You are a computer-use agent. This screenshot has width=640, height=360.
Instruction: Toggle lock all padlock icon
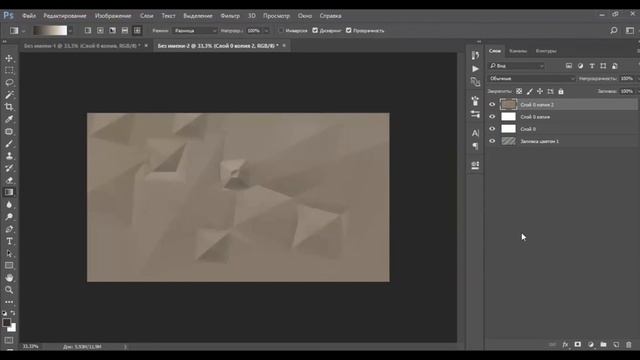(561, 91)
